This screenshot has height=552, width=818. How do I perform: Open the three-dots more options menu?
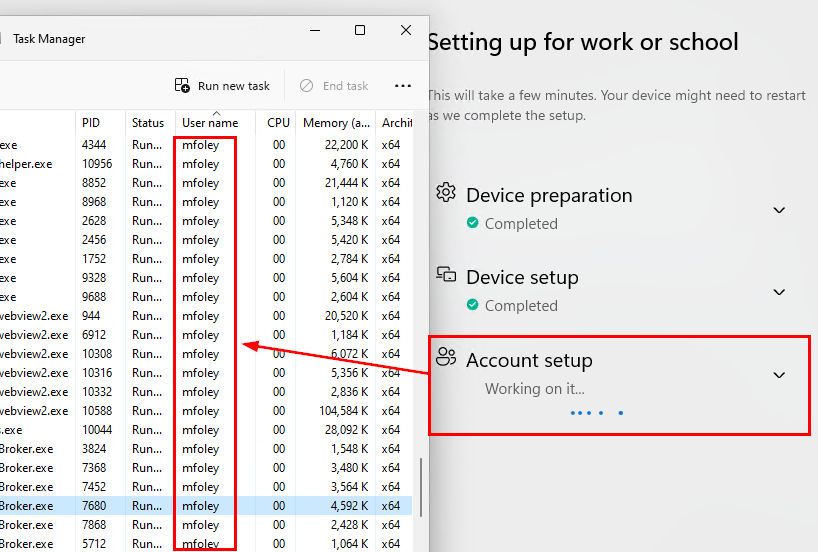403,86
